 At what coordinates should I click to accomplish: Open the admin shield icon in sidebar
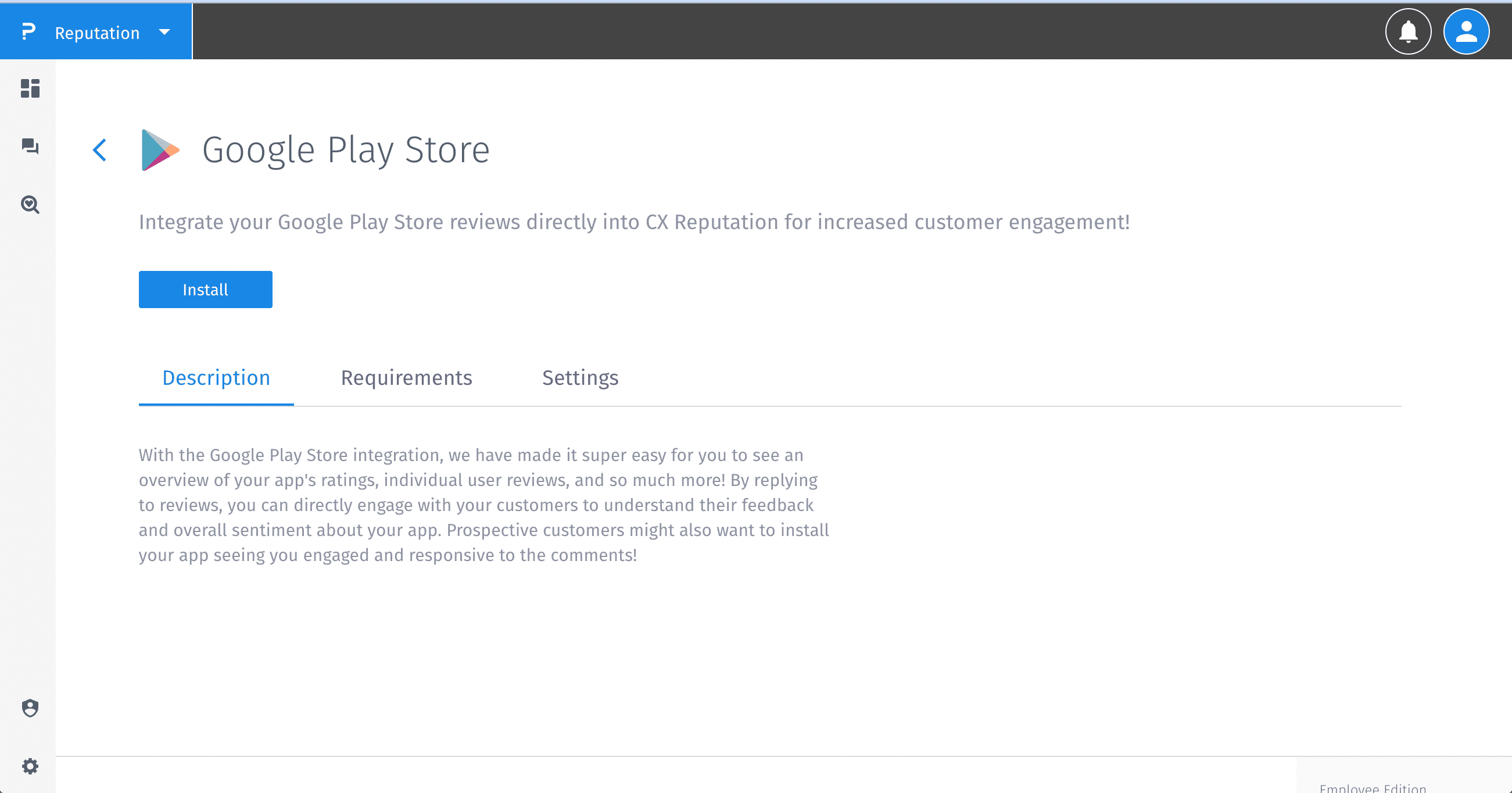[30, 708]
